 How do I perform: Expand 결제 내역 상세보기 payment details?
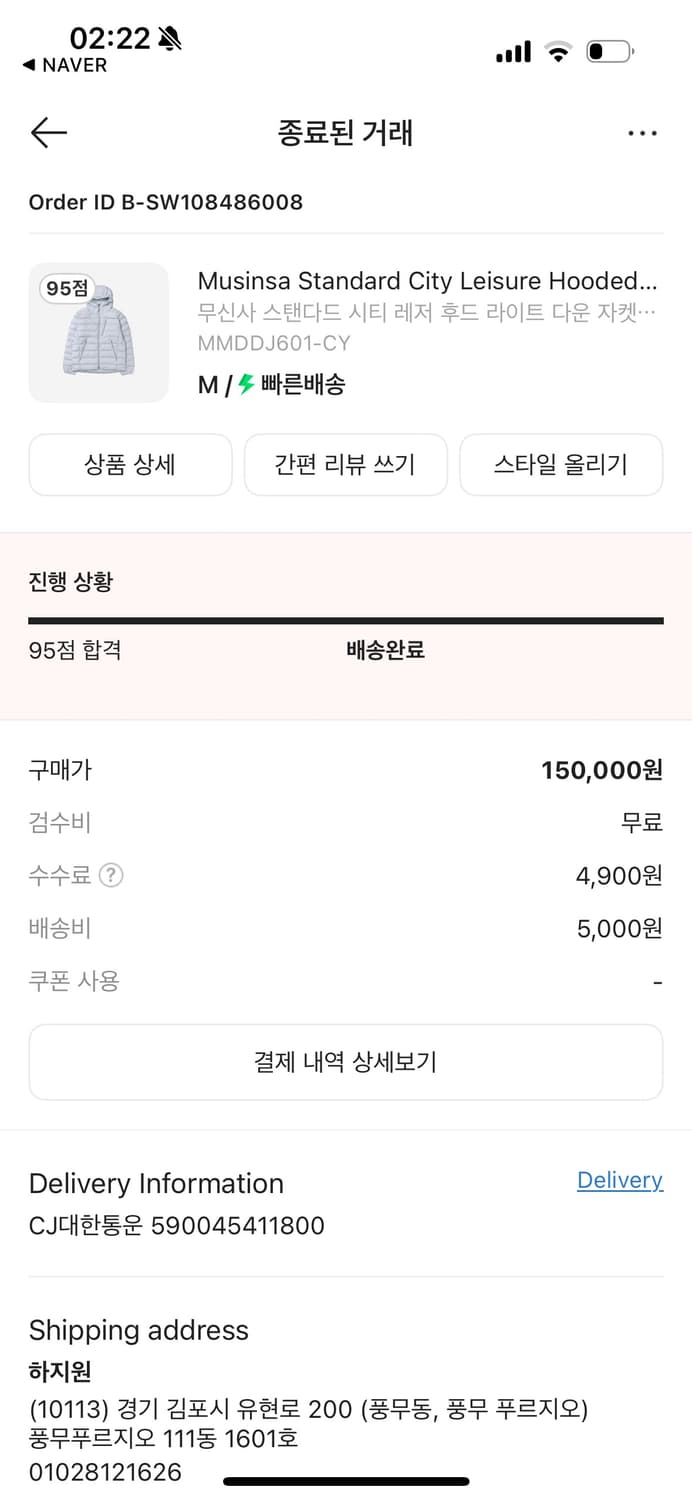(345, 1062)
